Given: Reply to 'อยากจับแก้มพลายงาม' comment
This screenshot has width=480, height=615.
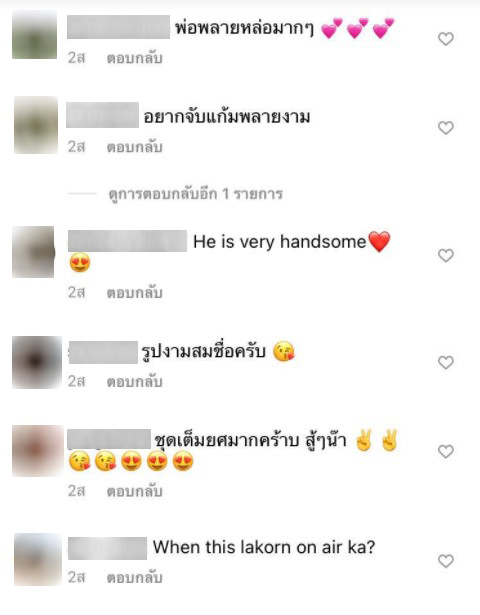Looking at the screenshot, I should pyautogui.click(x=135, y=147).
